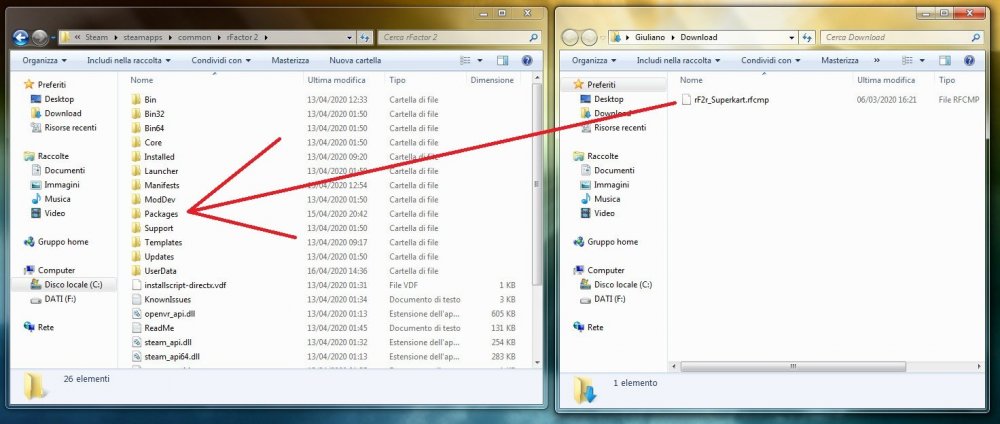This screenshot has height=424, width=1000.
Task: Open view options dropdown in Download window
Action: [922, 61]
